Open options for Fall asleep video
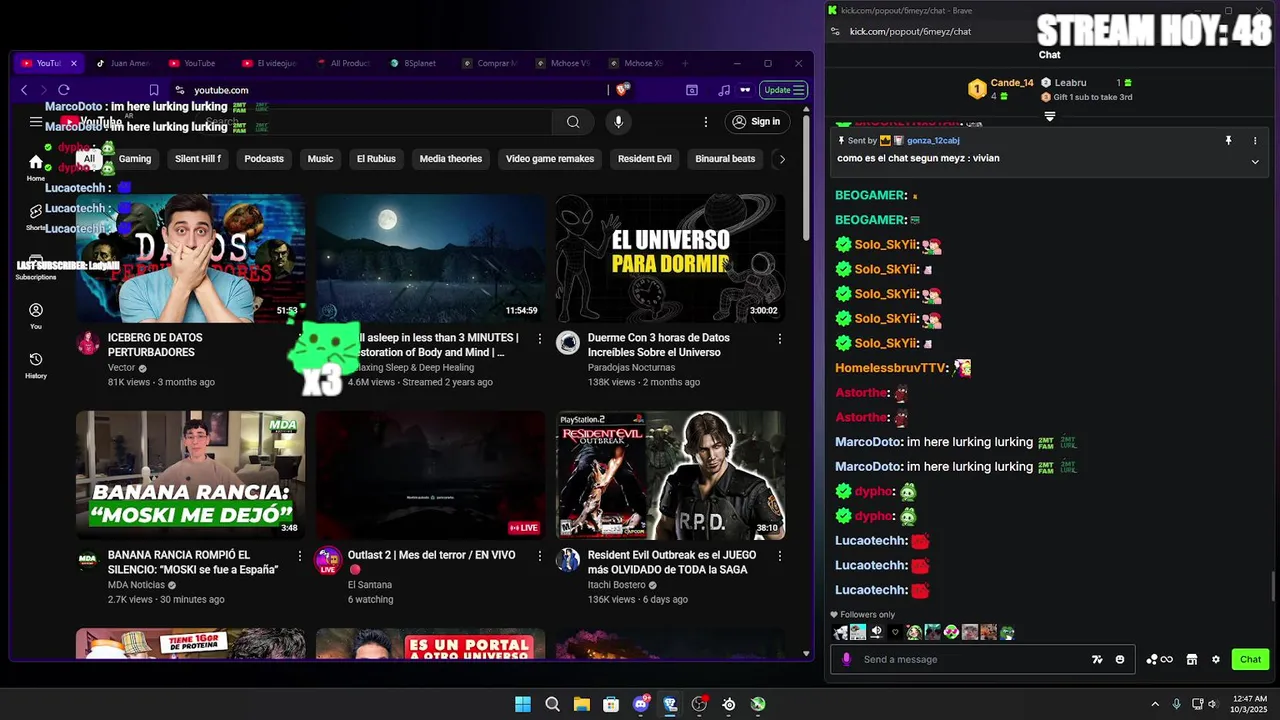 coord(540,339)
